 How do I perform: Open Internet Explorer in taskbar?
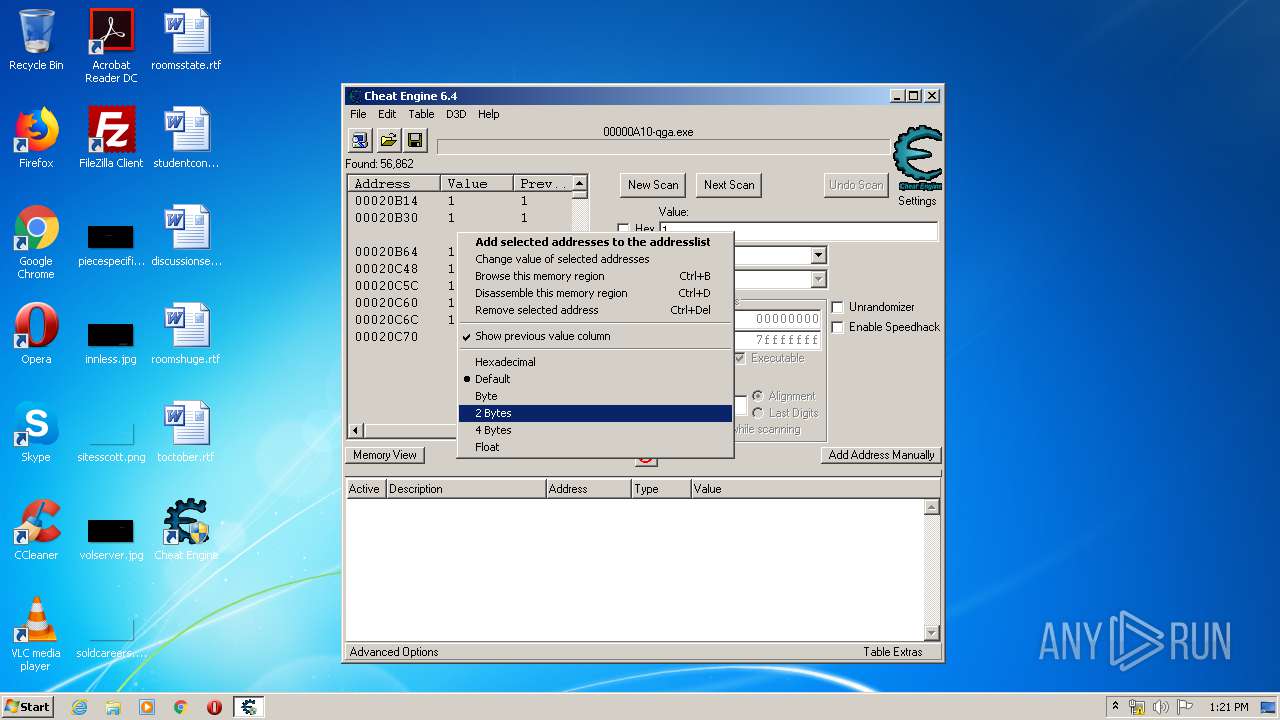79,707
